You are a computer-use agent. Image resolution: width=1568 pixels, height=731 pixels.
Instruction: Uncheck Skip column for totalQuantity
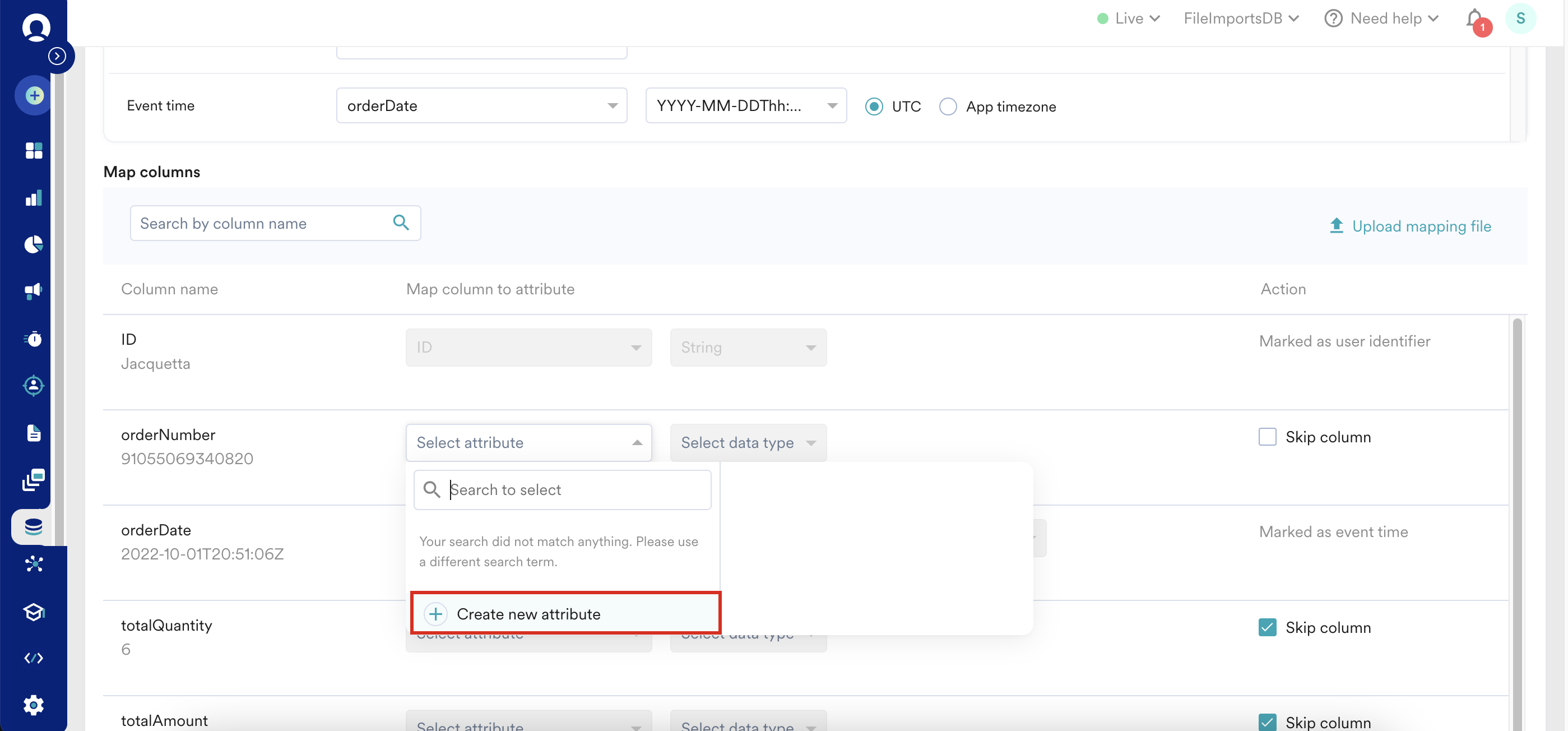tap(1267, 627)
